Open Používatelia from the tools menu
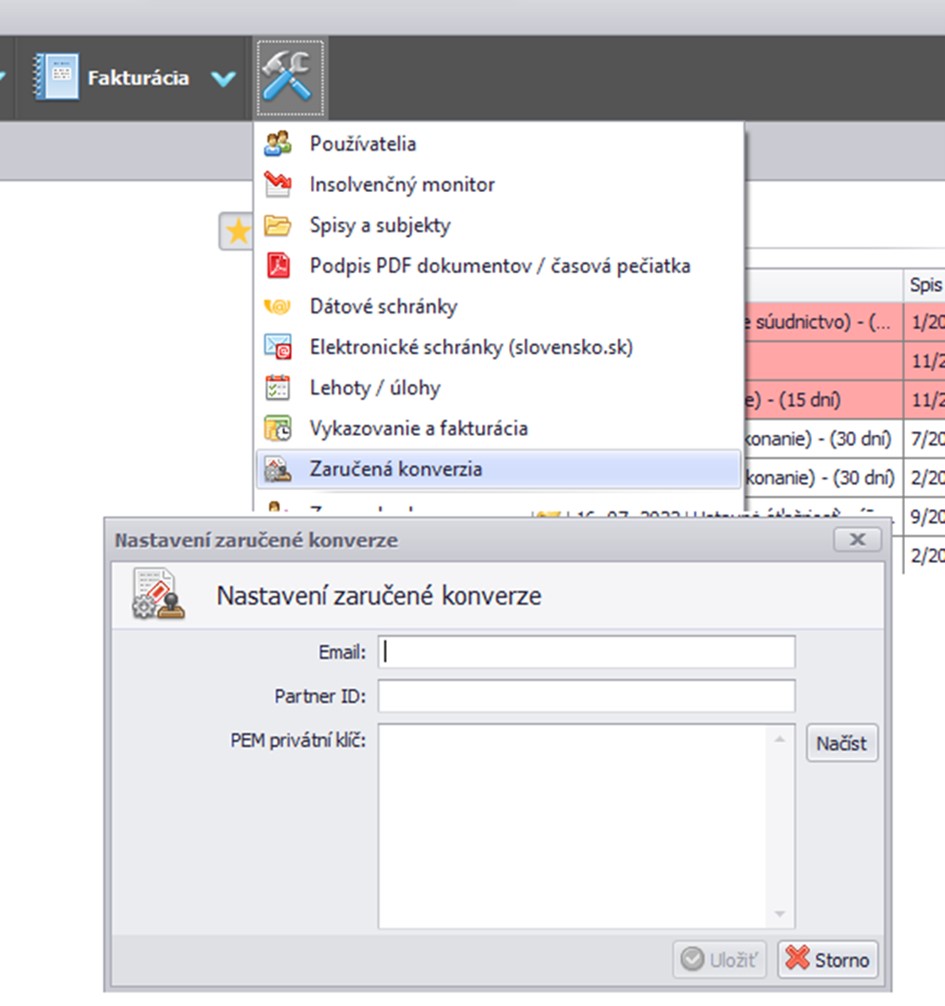 [362, 144]
